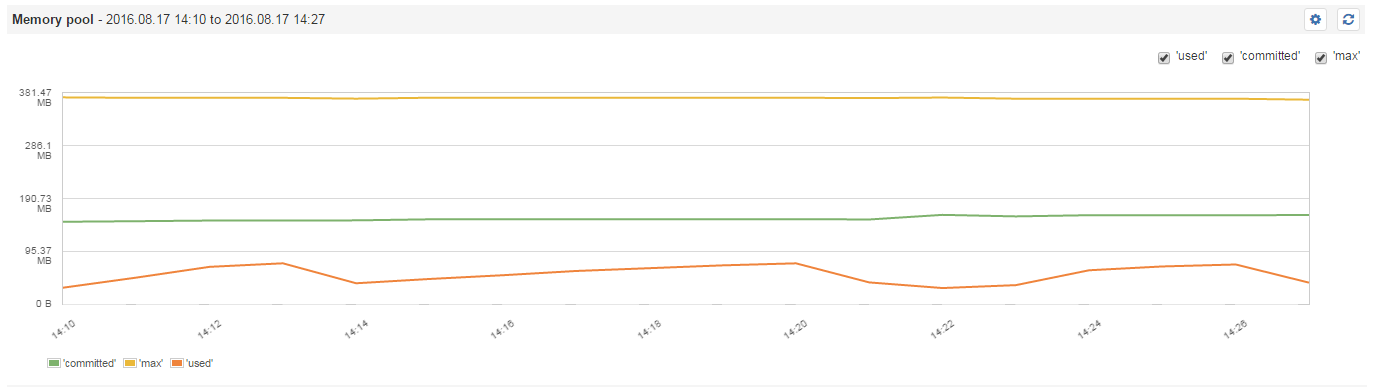
Task: Select the 'max' legend label below chart
Action: (151, 363)
